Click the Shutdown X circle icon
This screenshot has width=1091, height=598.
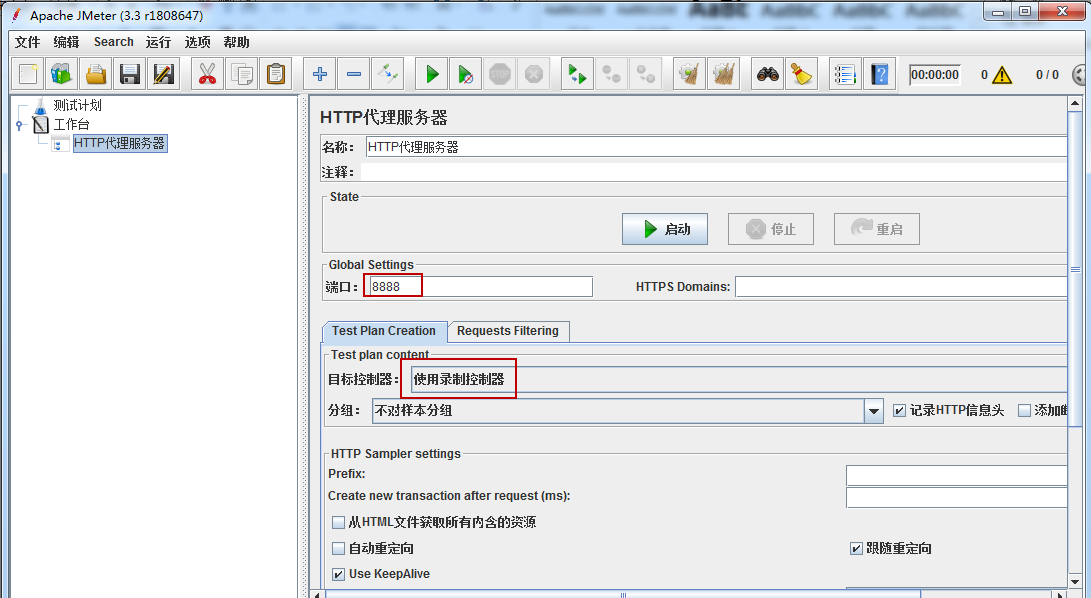click(534, 74)
